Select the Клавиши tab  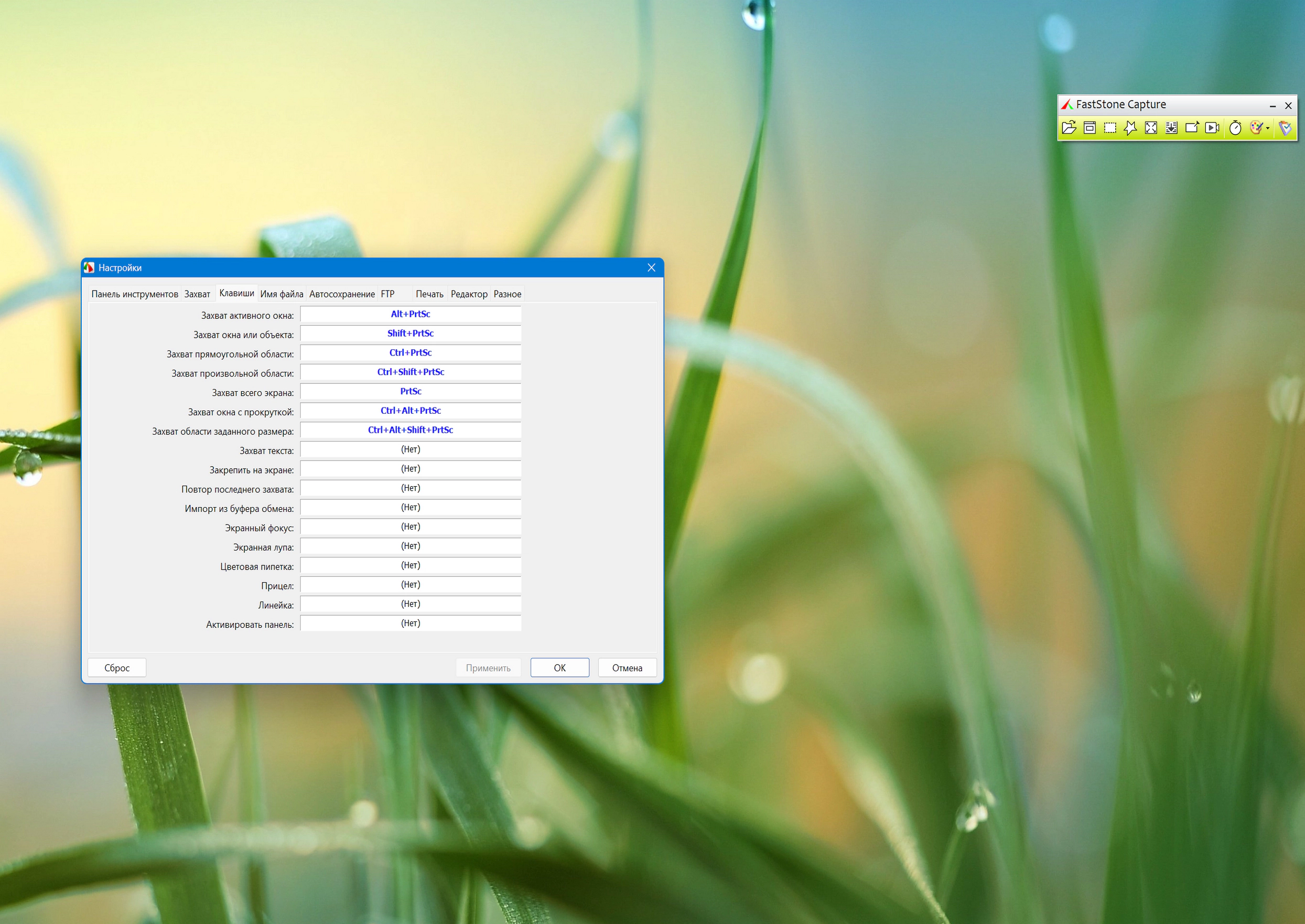236,293
